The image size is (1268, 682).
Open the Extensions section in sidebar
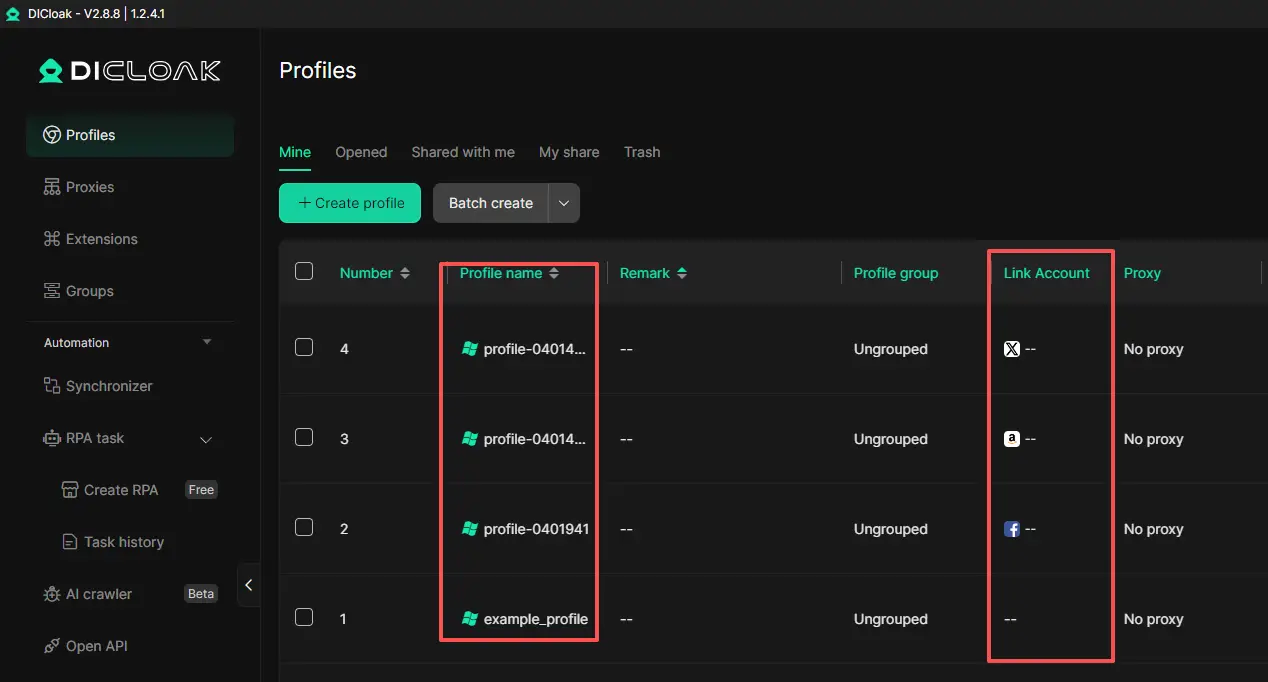(101, 239)
